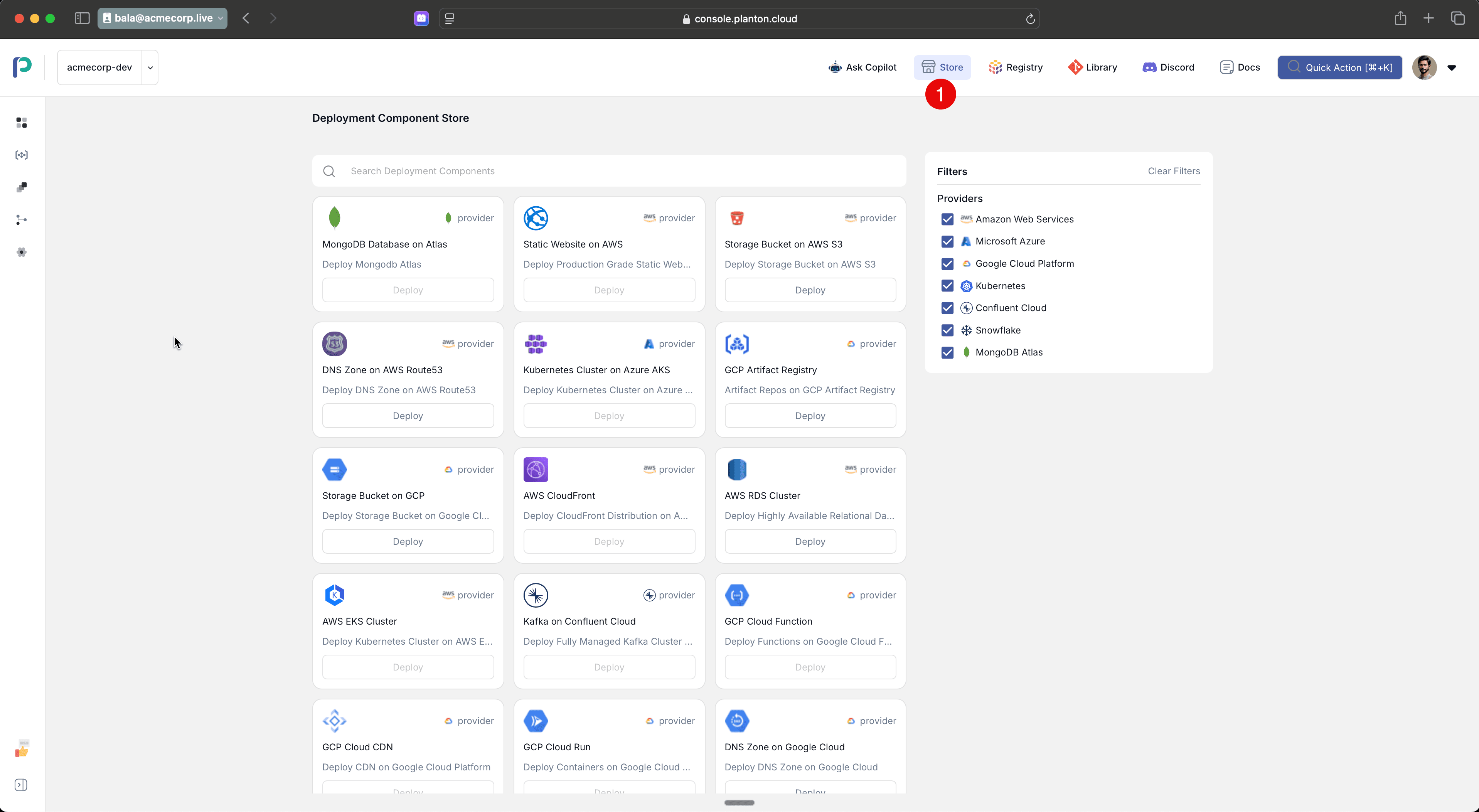The image size is (1479, 812).
Task: Expand the sidebar with bottom panel icon
Action: pos(21,785)
